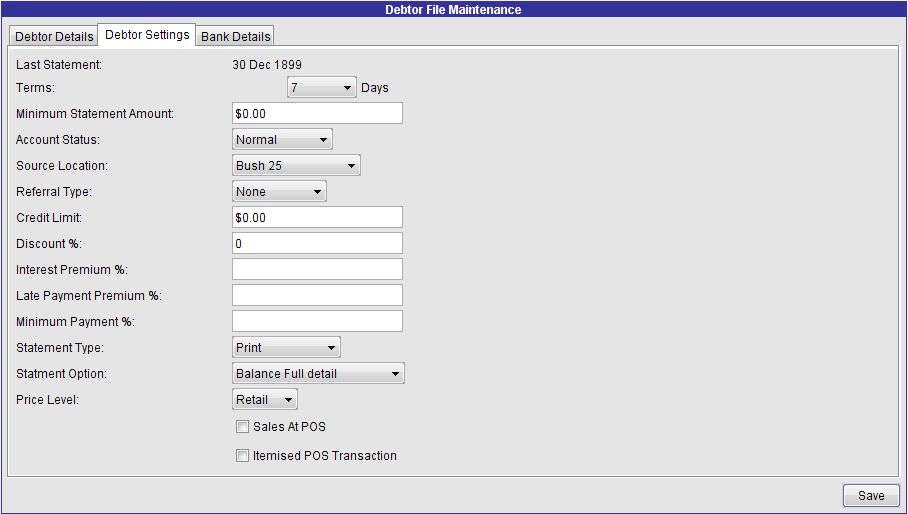908x514 pixels.
Task: Open the Account Status dropdown
Action: (x=282, y=140)
